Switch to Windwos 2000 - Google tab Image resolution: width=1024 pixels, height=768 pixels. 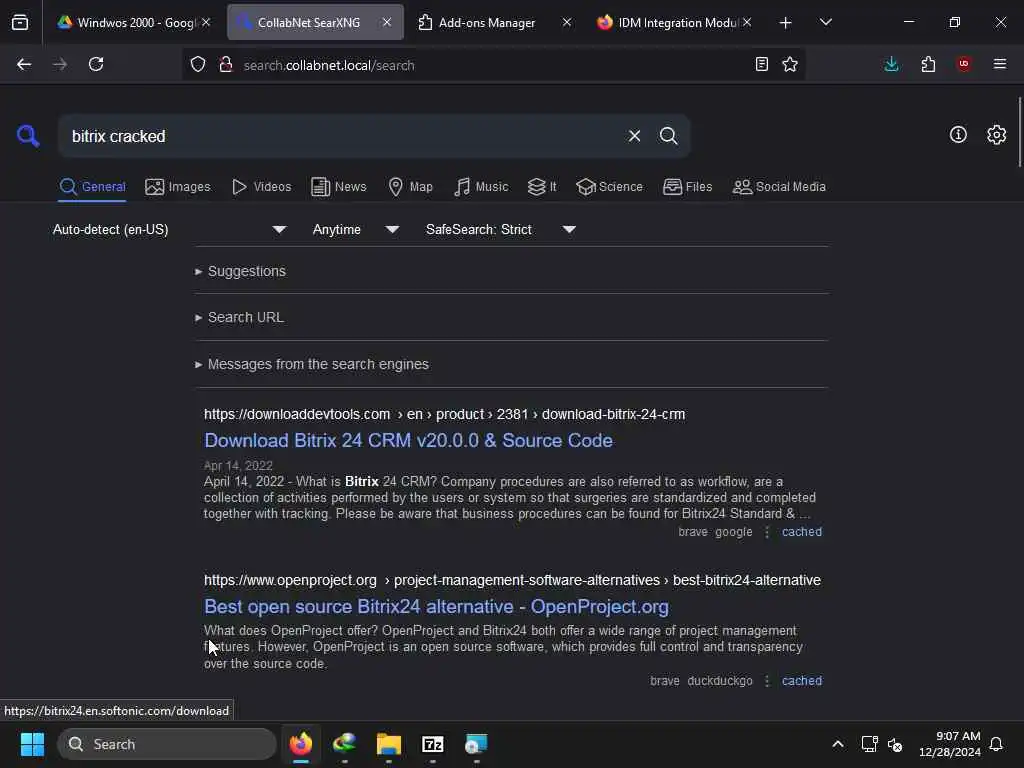134,22
